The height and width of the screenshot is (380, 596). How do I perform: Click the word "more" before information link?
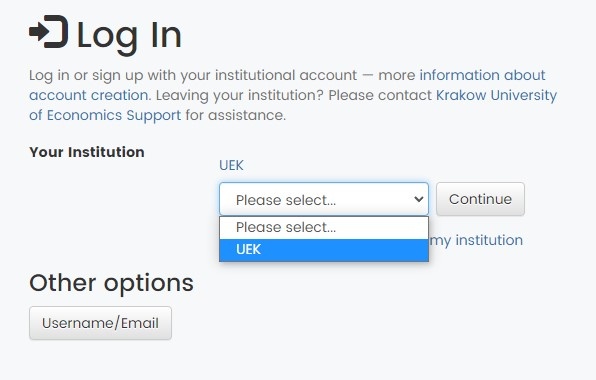pos(396,75)
